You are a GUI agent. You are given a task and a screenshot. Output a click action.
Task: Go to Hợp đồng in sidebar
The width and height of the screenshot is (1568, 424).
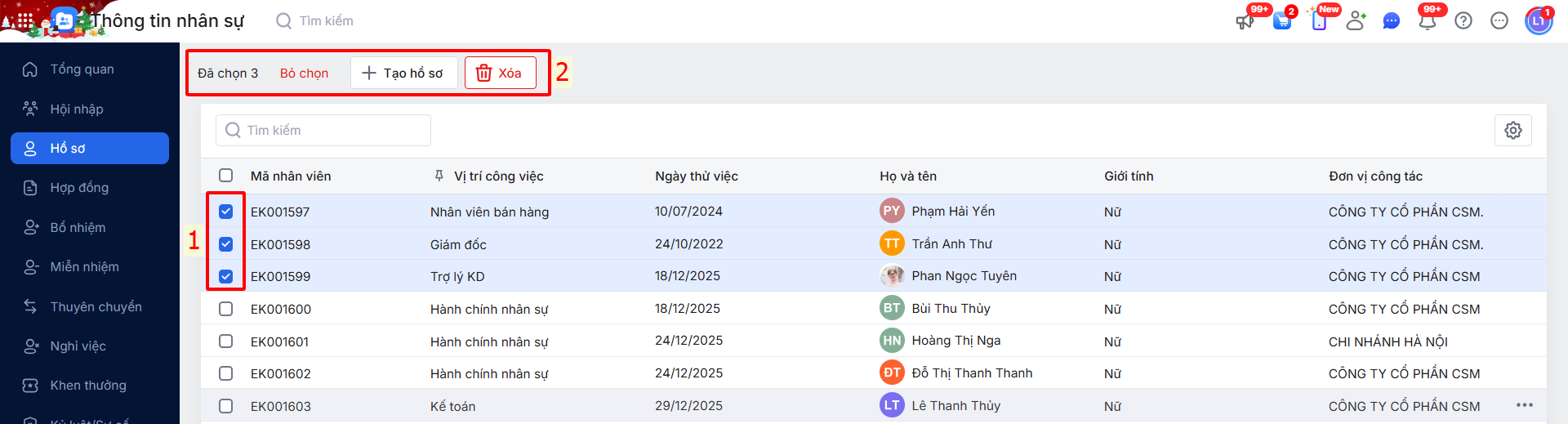tap(79, 188)
